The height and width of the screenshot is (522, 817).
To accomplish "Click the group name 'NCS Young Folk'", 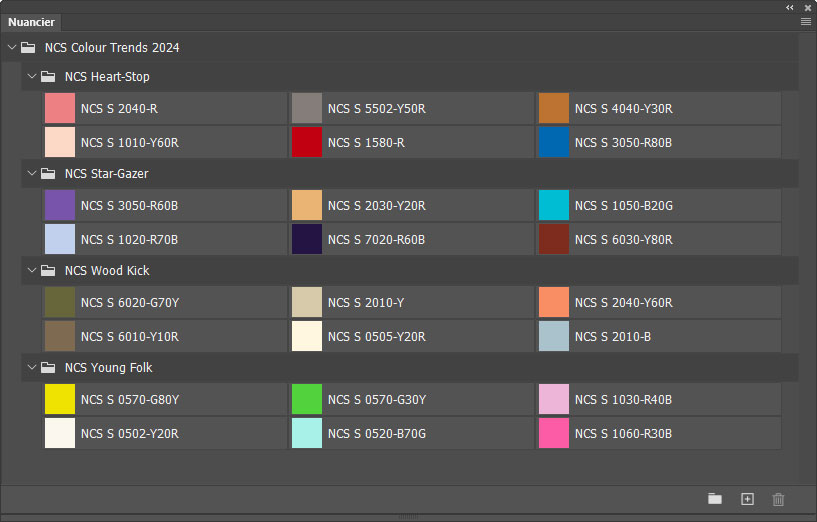I will point(109,367).
